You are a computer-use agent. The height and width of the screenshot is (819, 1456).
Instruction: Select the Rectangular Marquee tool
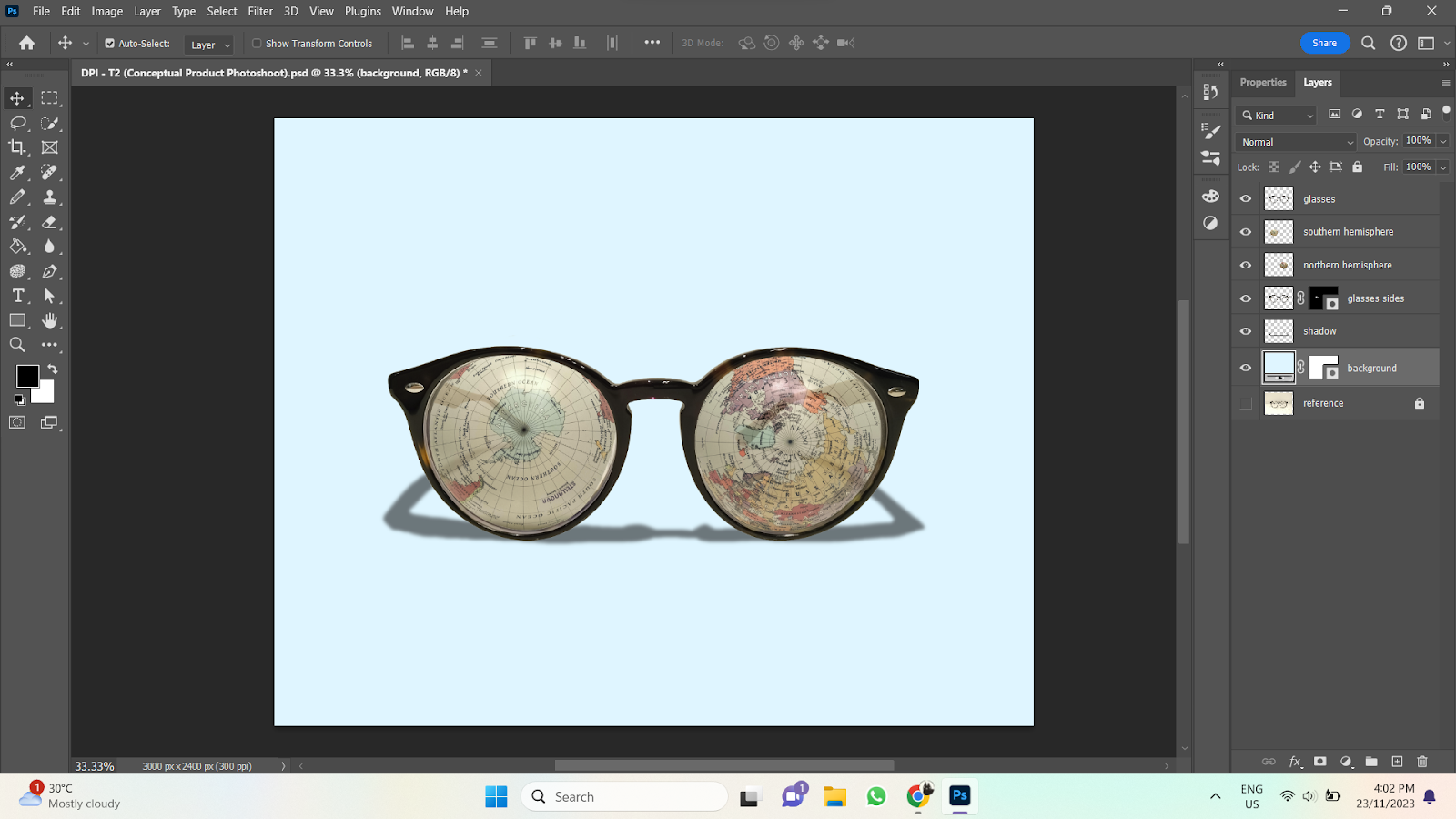pyautogui.click(x=50, y=98)
